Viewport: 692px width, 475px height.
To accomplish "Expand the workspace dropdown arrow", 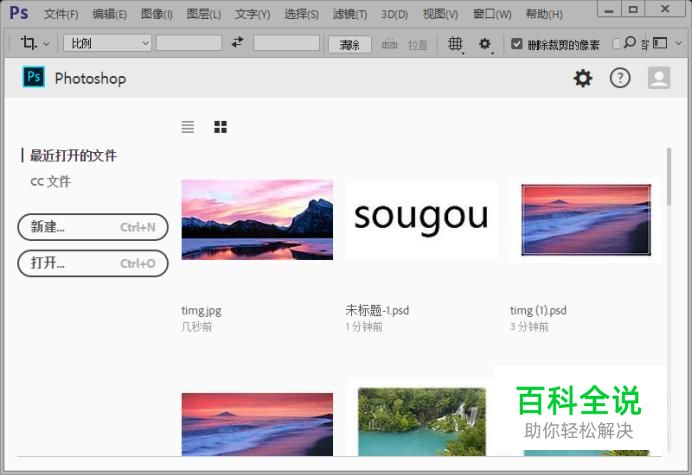I will click(679, 43).
